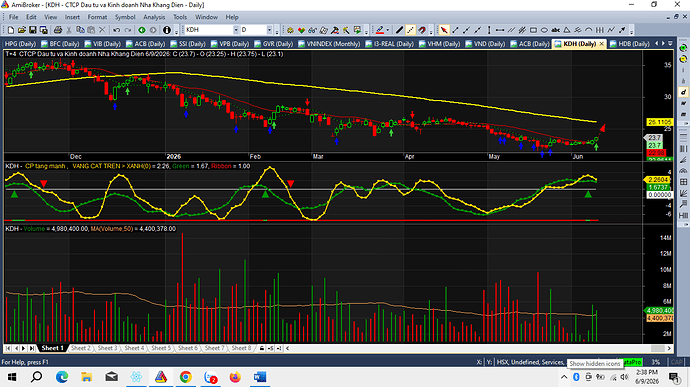Select the Zig-zag line tool
Screen dimensions: 690x387
(611, 30)
